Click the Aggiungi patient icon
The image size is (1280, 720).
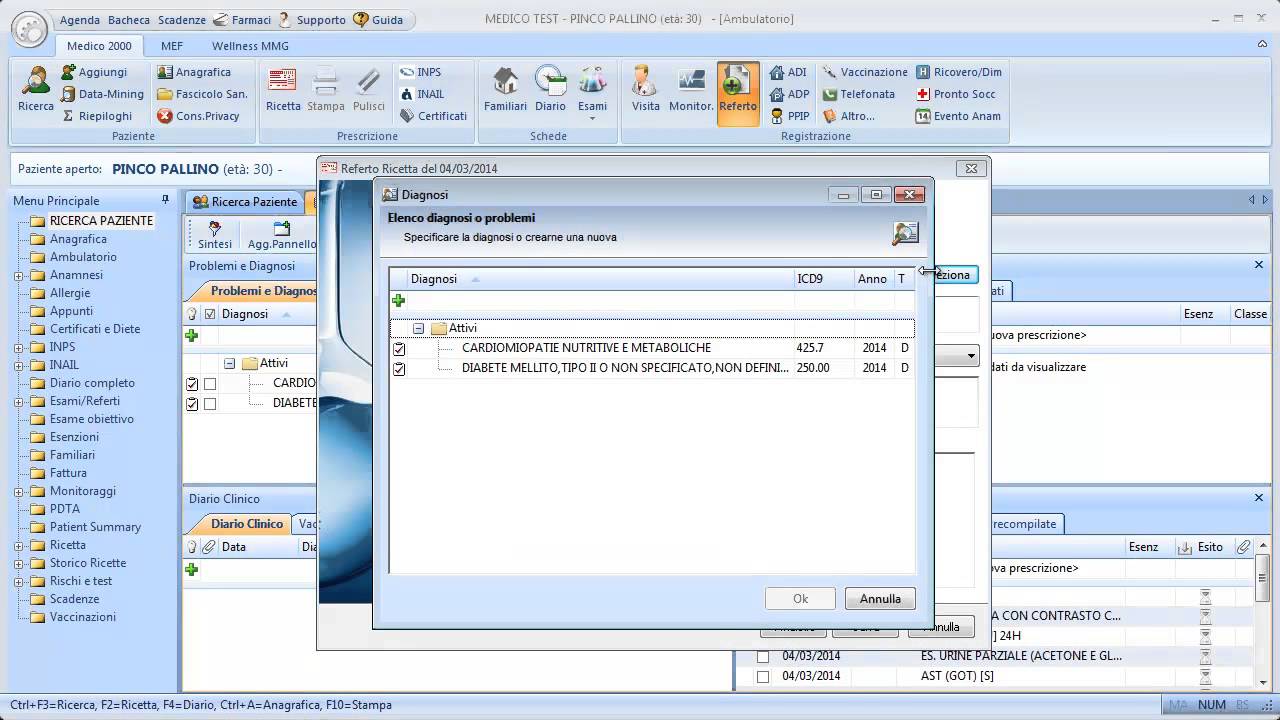coord(94,72)
